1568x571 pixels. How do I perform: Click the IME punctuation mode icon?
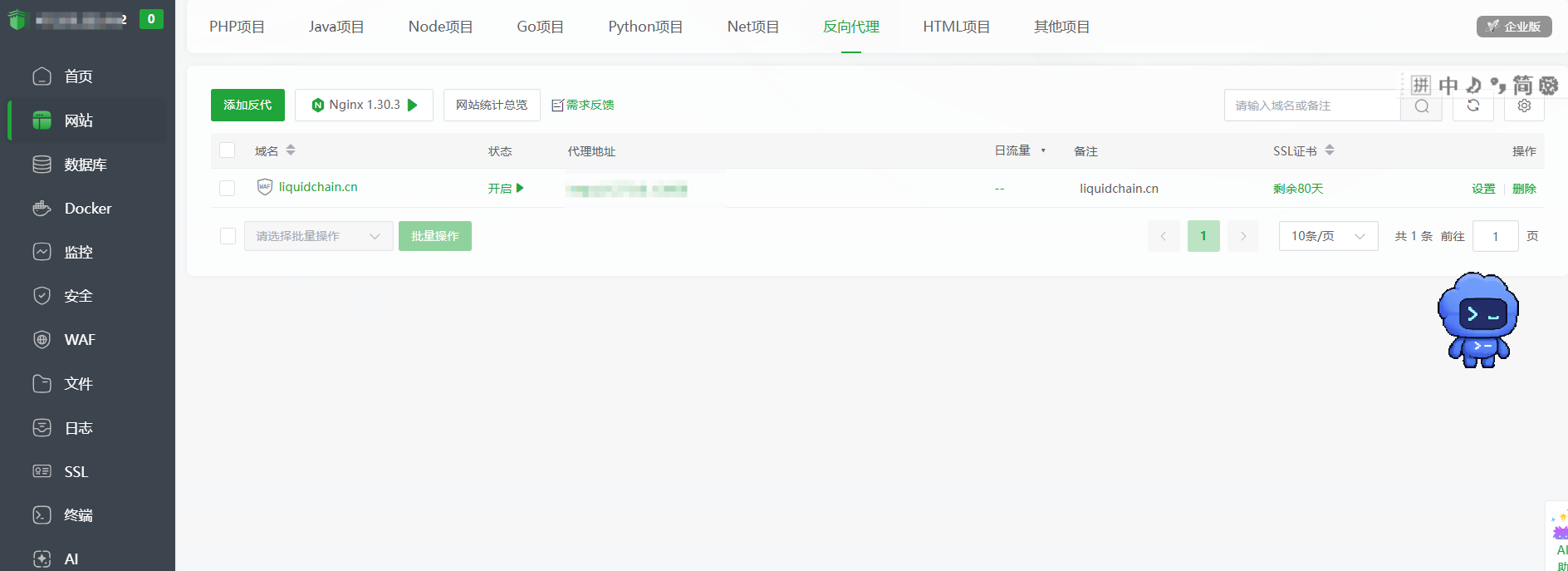[x=1497, y=85]
